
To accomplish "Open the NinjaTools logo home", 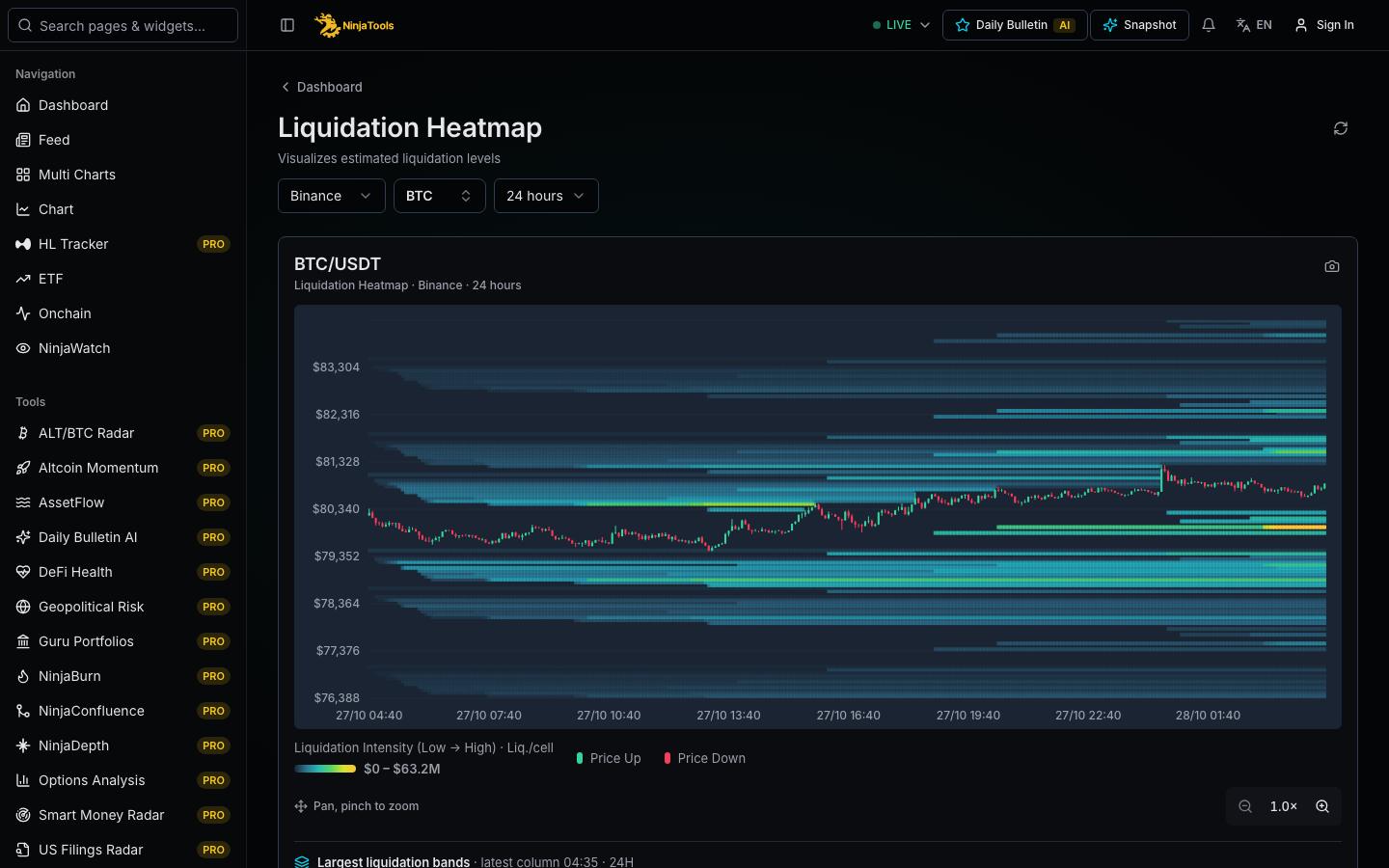I will (354, 25).
